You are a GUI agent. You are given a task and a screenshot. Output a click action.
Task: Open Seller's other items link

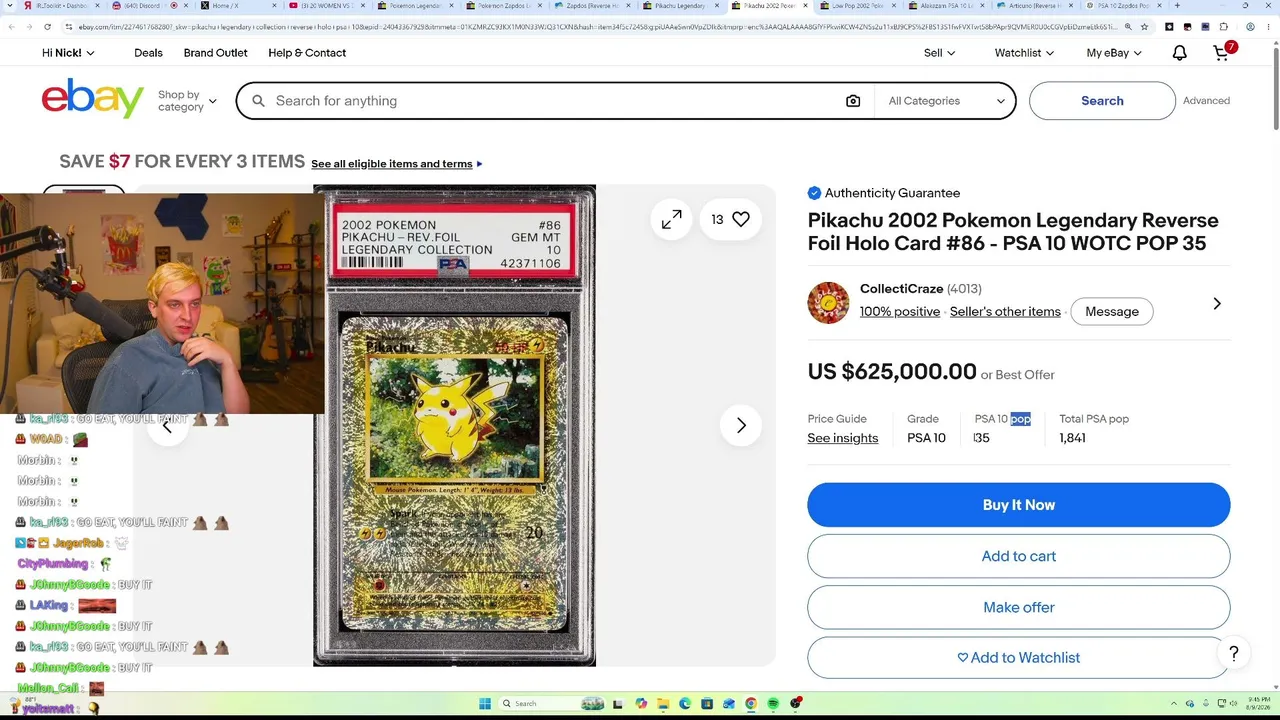[1005, 312]
